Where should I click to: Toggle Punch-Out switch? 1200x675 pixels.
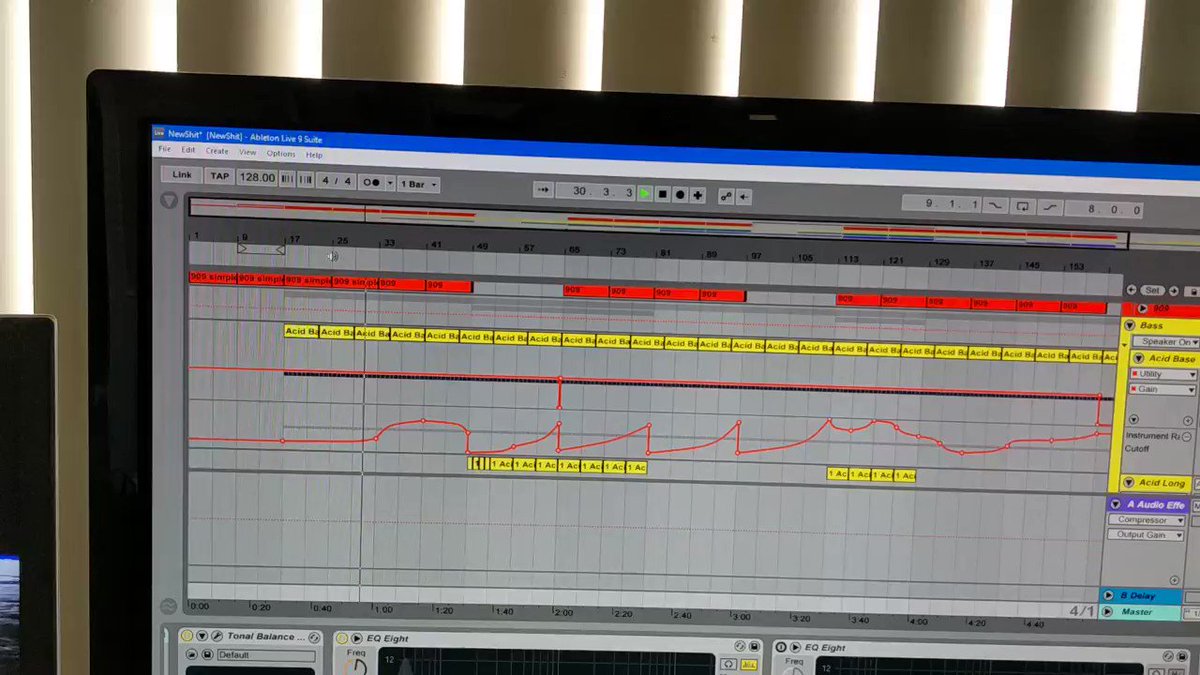click(1049, 207)
